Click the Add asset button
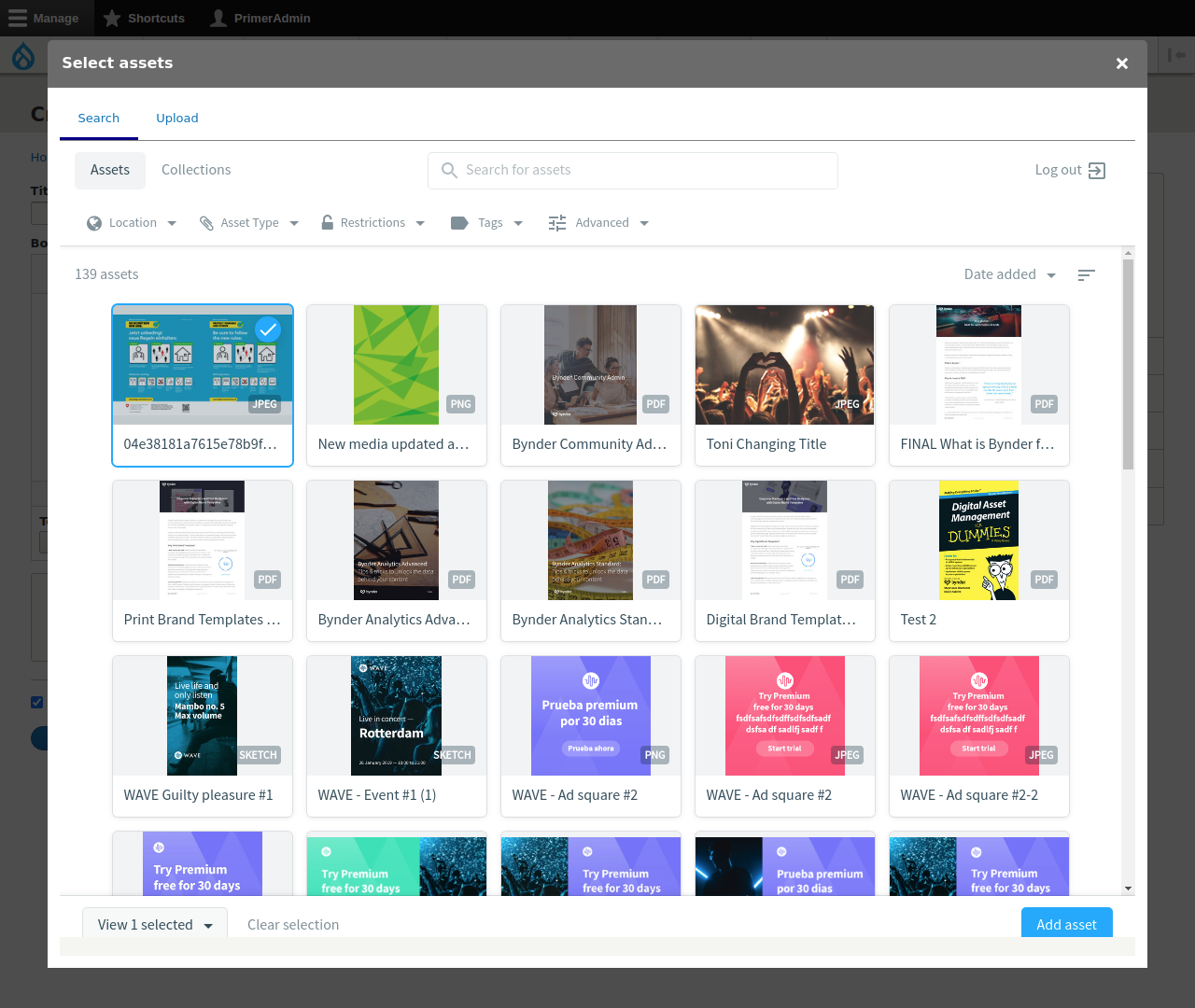The height and width of the screenshot is (1008, 1195). 1067,924
